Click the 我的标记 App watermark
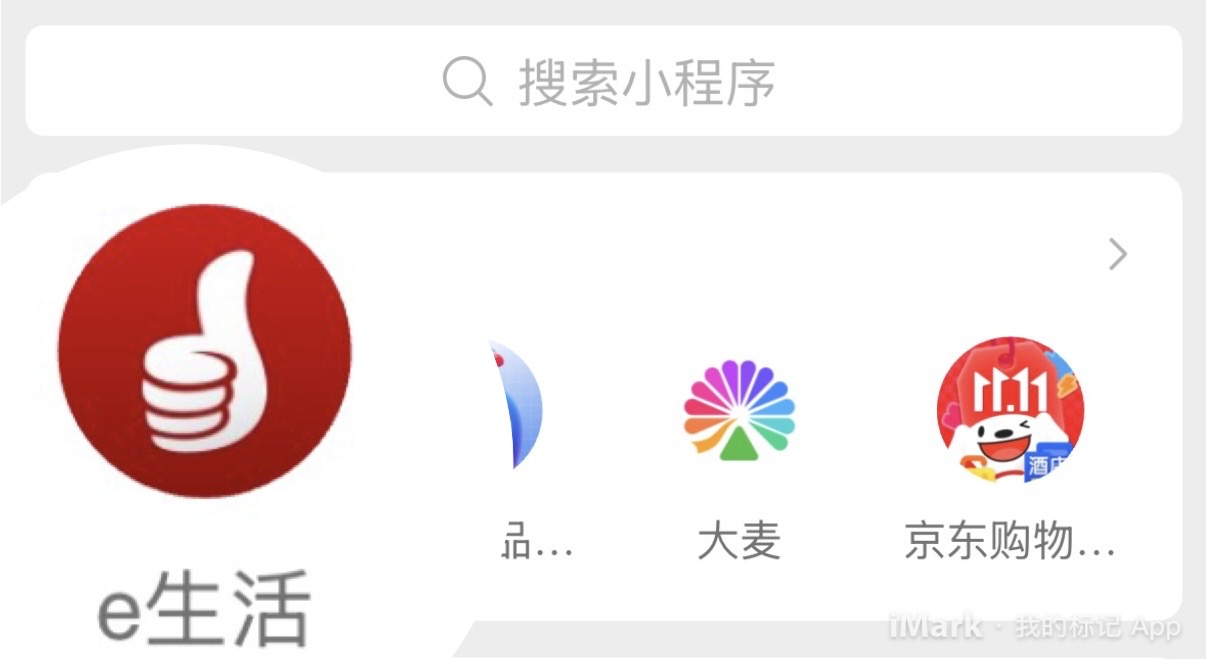Viewport: 1206px width, 660px height. (x=1098, y=628)
